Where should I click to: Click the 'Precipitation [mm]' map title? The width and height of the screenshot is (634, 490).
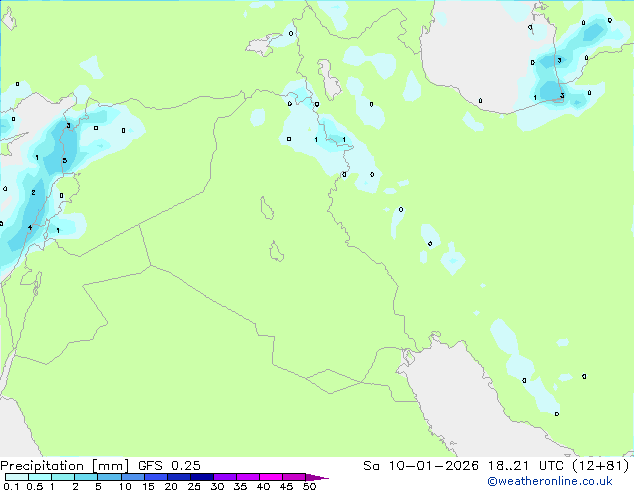point(64,466)
